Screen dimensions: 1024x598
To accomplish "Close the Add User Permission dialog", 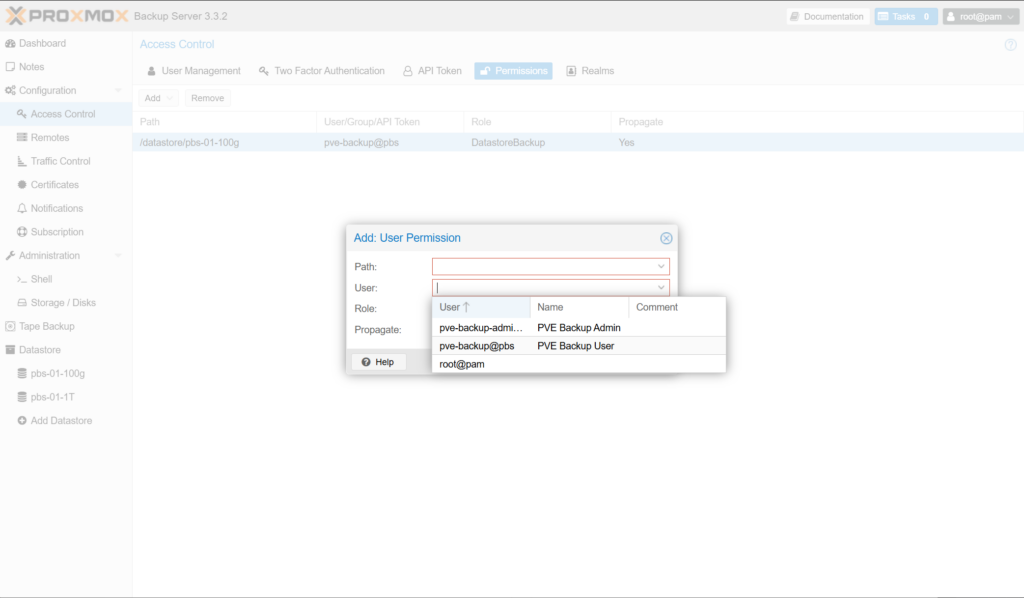I will point(666,238).
